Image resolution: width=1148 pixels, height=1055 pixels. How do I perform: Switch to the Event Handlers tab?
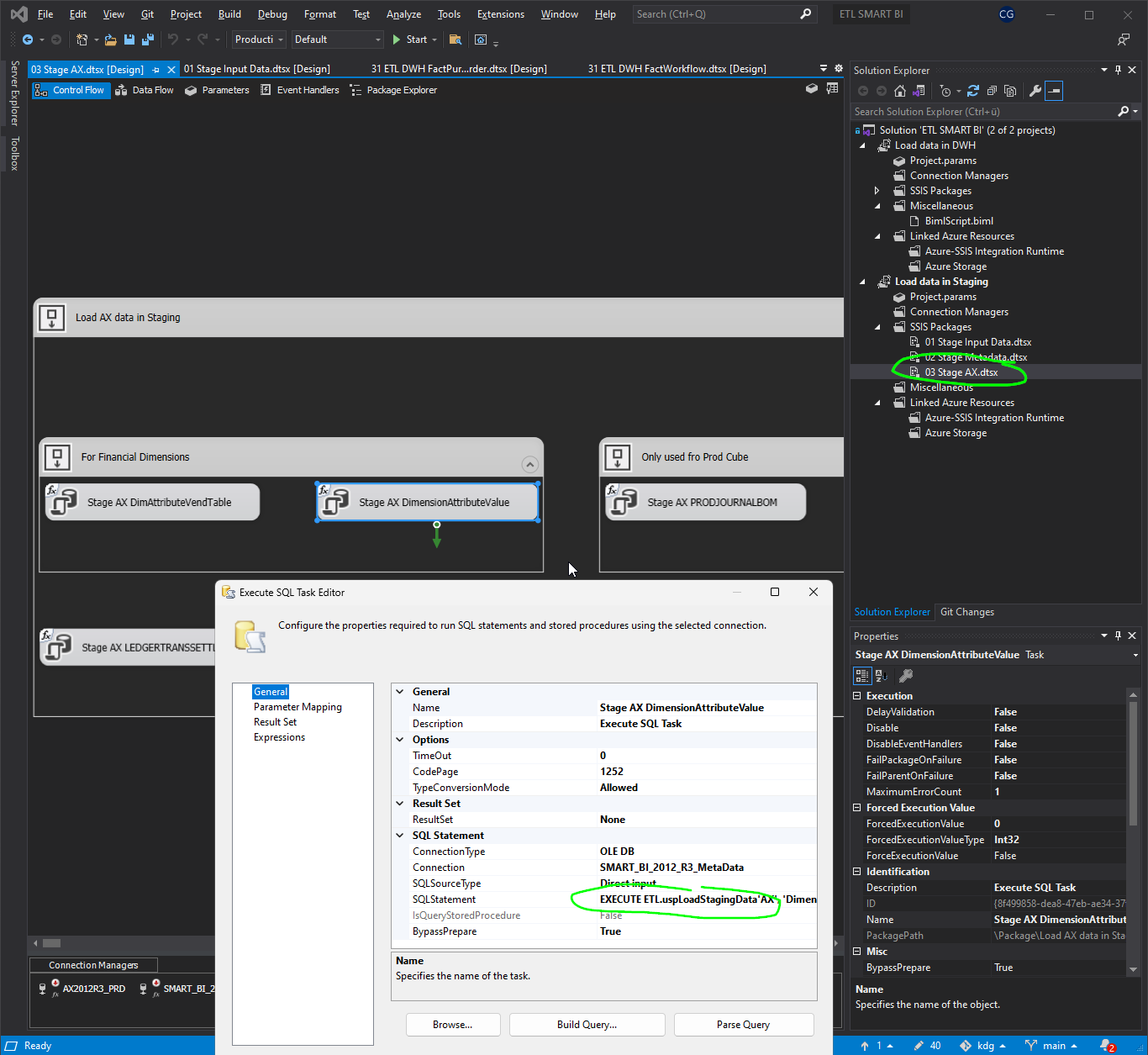point(299,90)
